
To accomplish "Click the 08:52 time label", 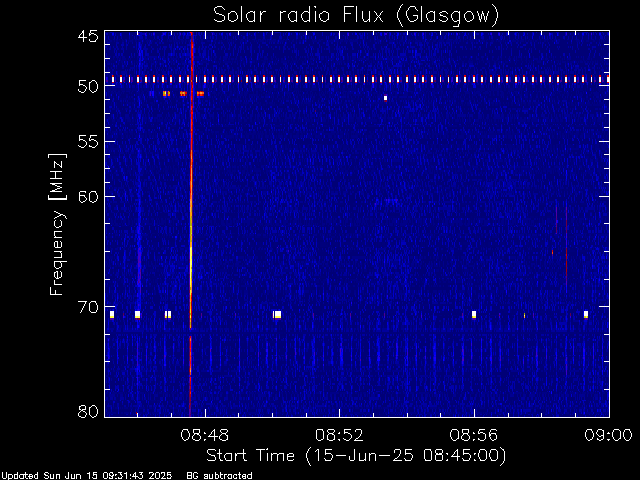I will (x=339, y=436).
